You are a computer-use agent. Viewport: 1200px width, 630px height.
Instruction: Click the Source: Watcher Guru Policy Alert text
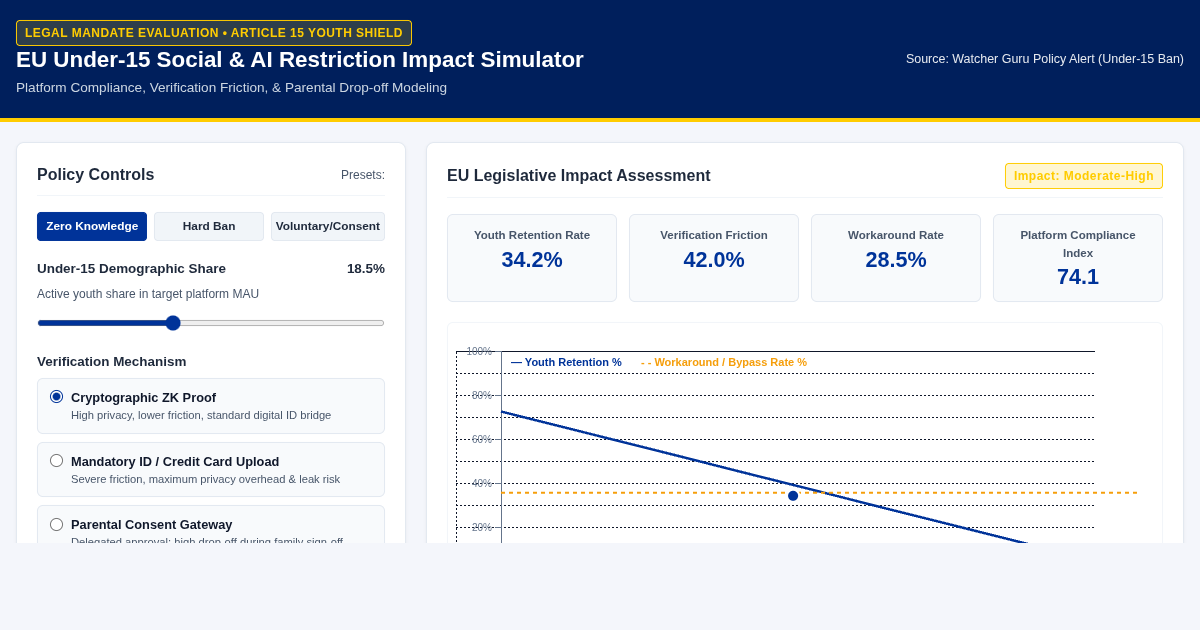(x=1045, y=59)
